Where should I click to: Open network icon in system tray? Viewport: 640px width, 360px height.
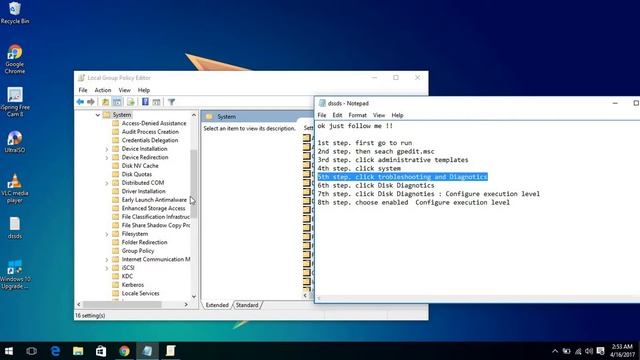pyautogui.click(x=578, y=351)
